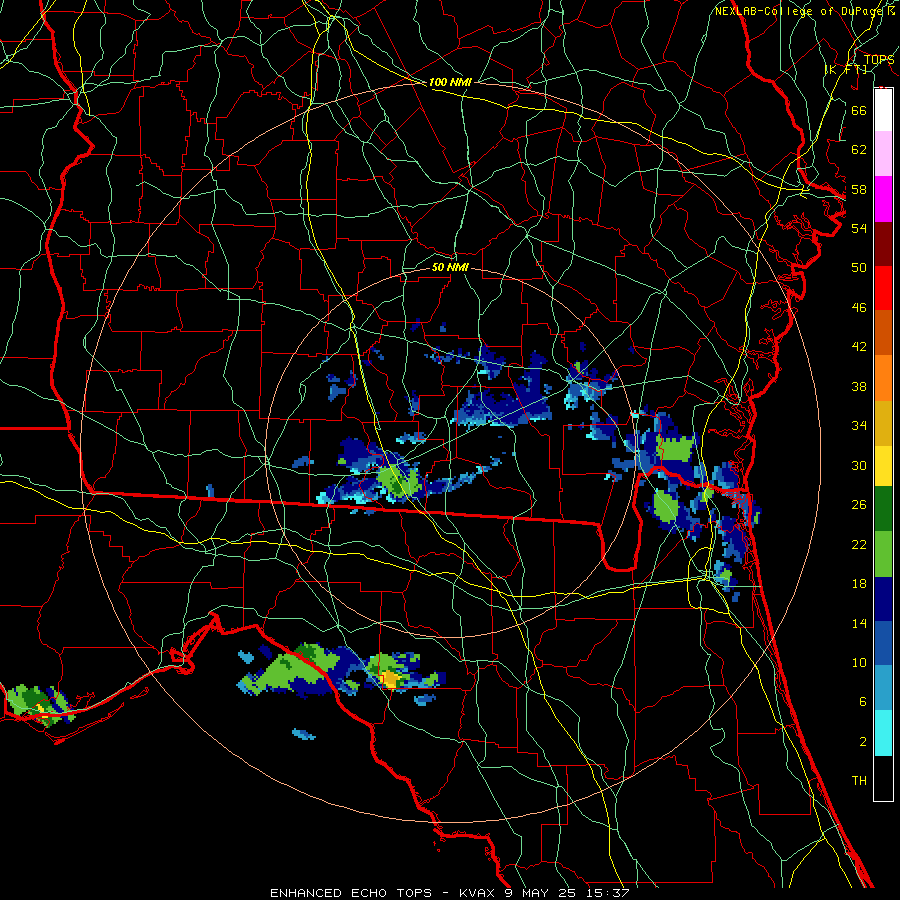900x900 pixels.
Task: Click the light pink legend swatch
Action: [883, 153]
